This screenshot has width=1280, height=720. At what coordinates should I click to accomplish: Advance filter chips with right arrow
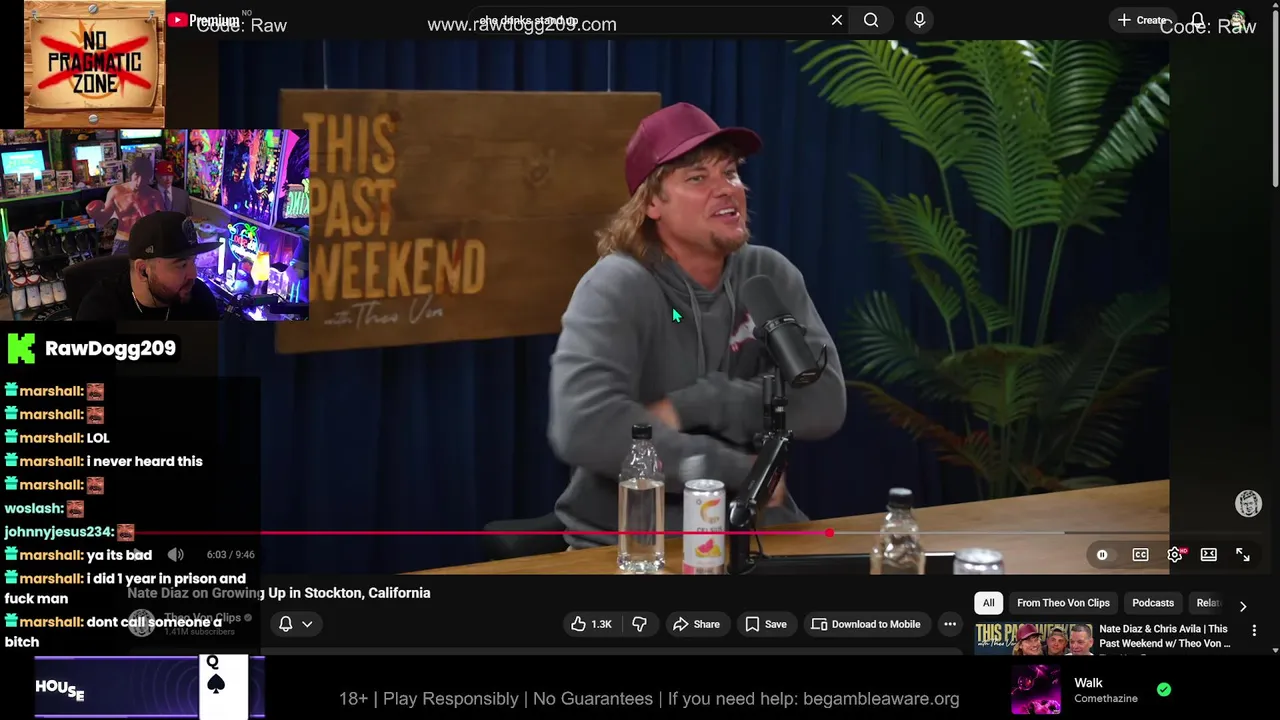[1243, 606]
